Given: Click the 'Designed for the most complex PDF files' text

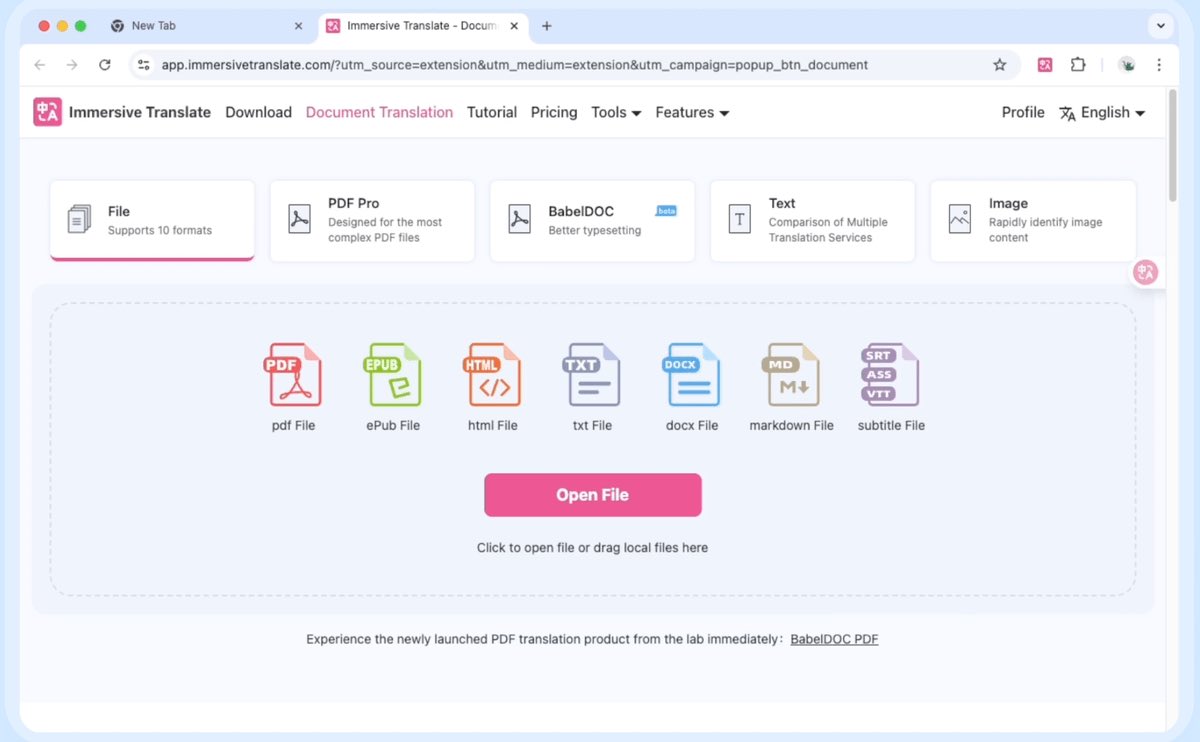Looking at the screenshot, I should (385, 230).
